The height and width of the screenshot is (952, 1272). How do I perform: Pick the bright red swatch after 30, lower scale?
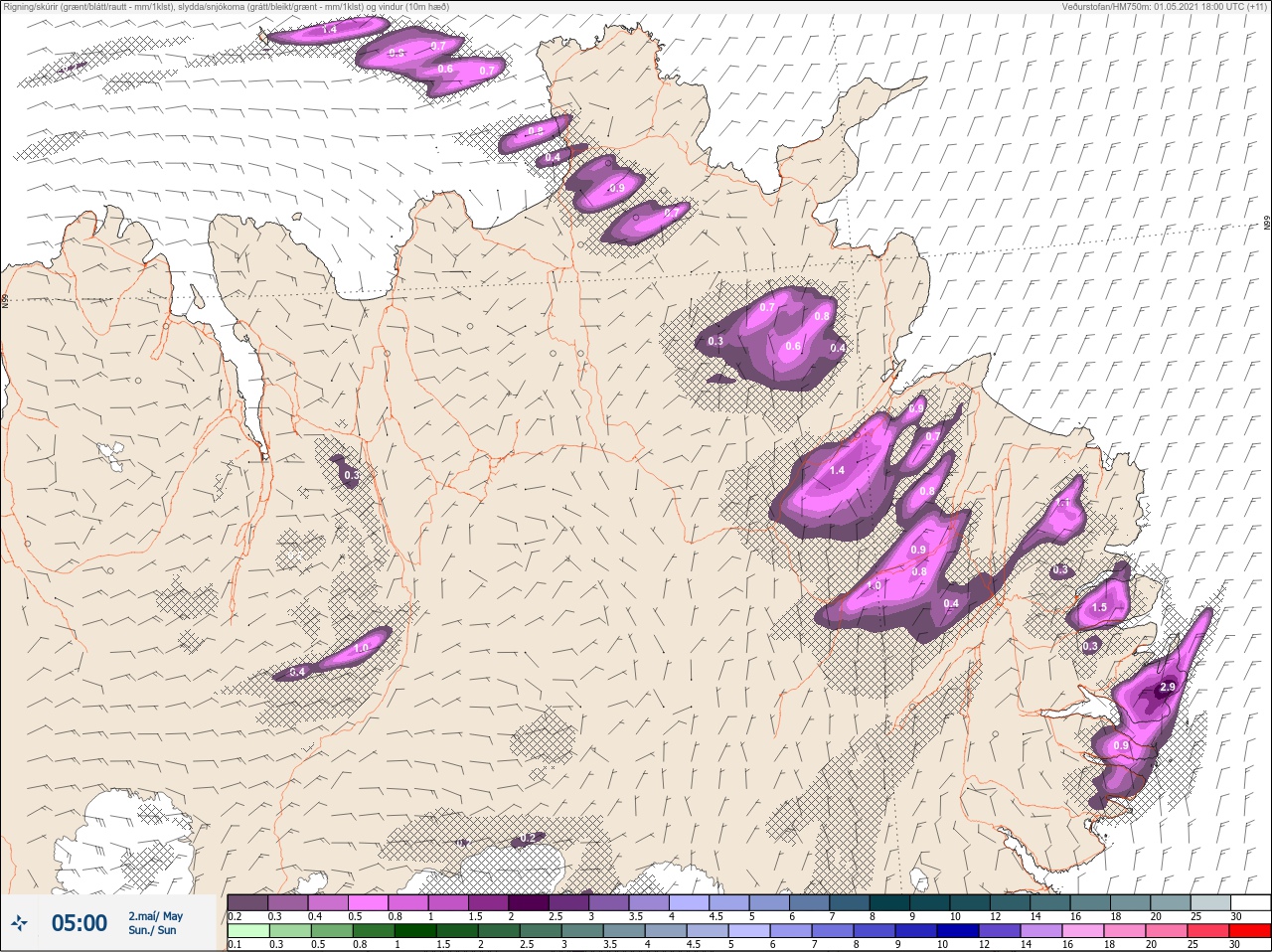[1250, 931]
